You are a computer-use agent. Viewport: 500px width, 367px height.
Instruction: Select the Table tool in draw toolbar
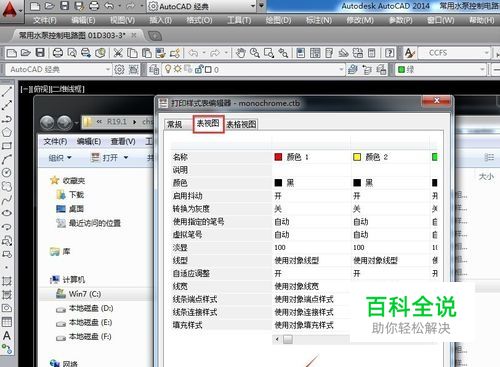tap(7, 322)
